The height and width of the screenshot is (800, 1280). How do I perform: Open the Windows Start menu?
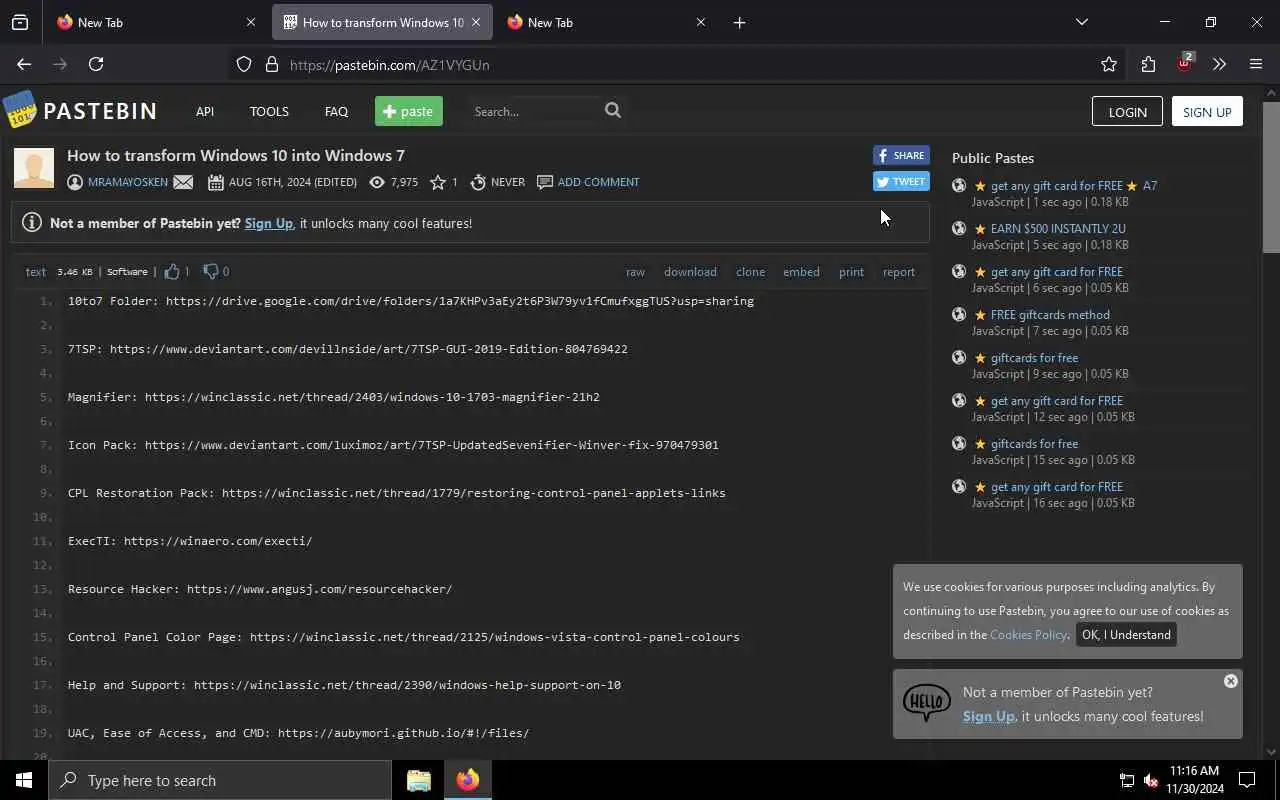coord(24,780)
